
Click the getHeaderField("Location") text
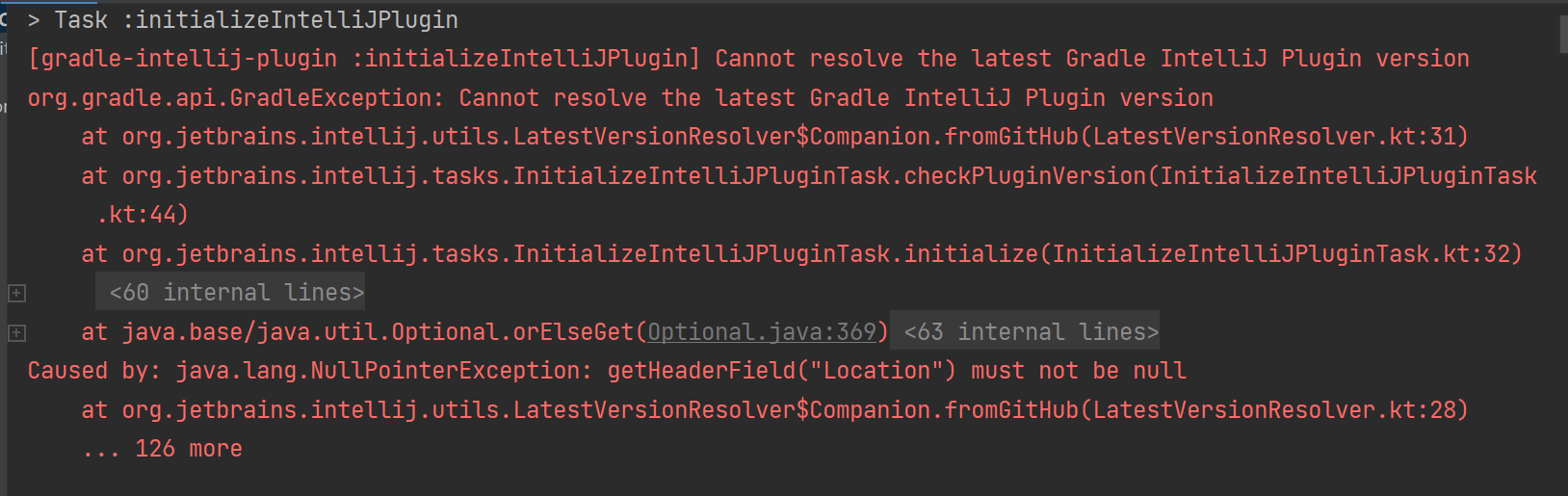point(781,371)
